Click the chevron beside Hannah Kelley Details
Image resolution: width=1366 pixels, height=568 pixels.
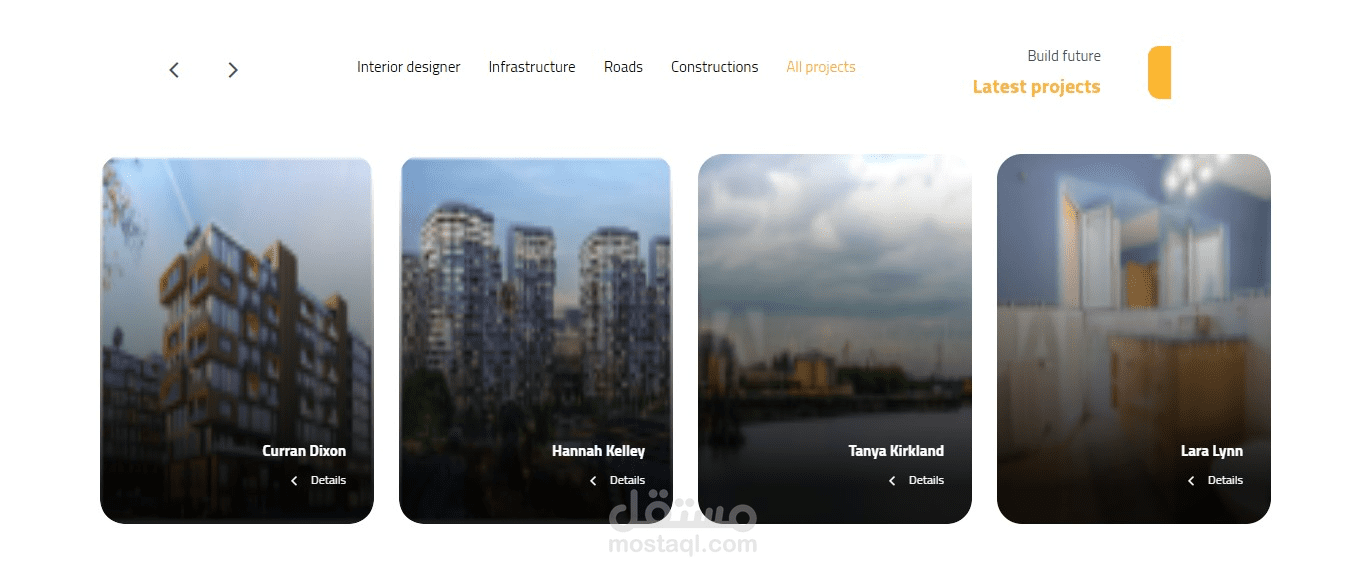pyautogui.click(x=593, y=481)
